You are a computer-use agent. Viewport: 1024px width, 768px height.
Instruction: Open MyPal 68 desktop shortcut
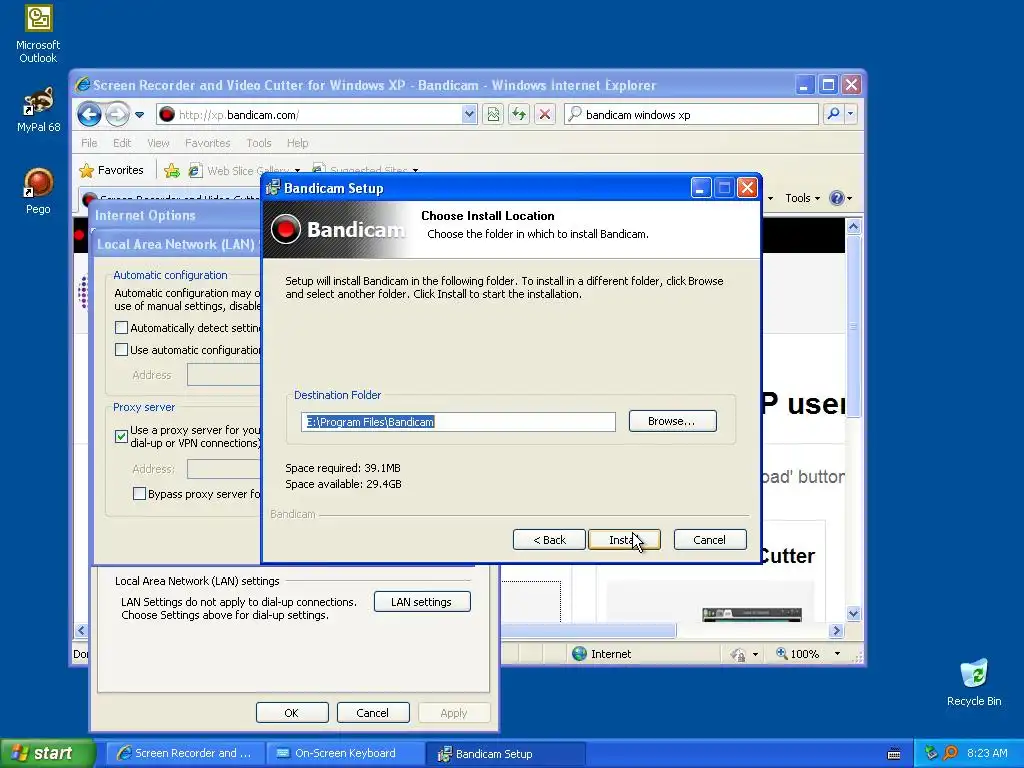tap(38, 110)
